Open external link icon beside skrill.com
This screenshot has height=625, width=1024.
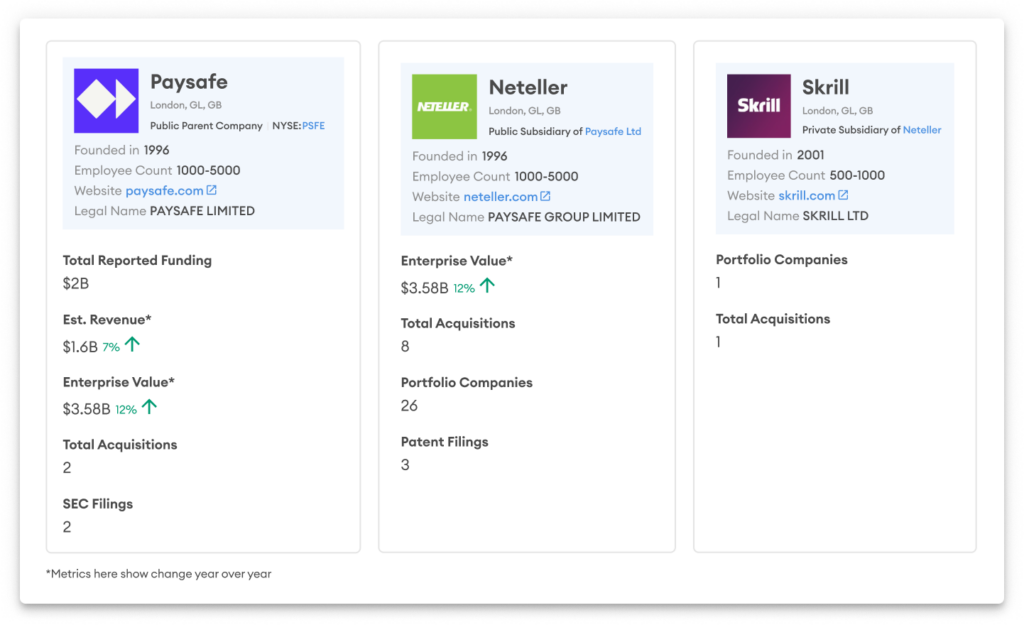(x=843, y=195)
